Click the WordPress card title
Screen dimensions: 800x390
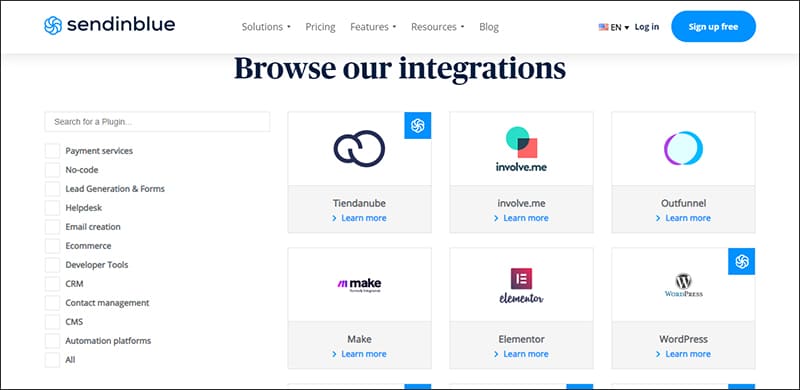pyautogui.click(x=683, y=339)
